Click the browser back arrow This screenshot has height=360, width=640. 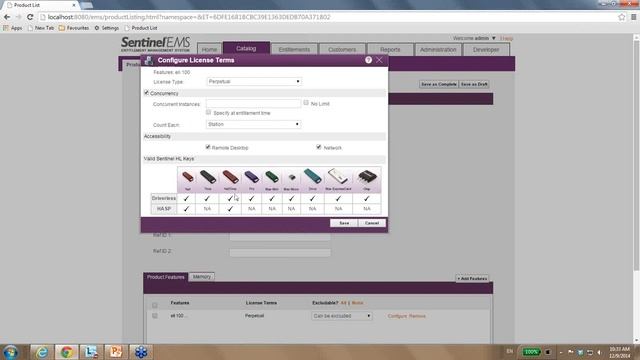point(7,17)
